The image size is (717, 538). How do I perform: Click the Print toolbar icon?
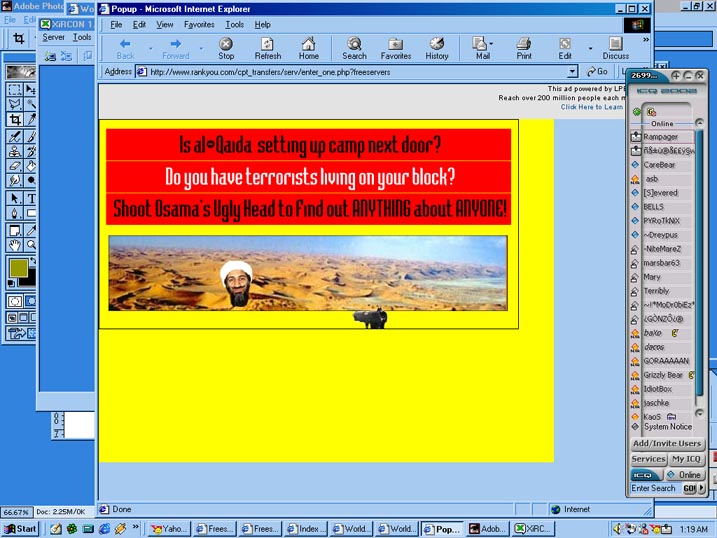point(524,48)
